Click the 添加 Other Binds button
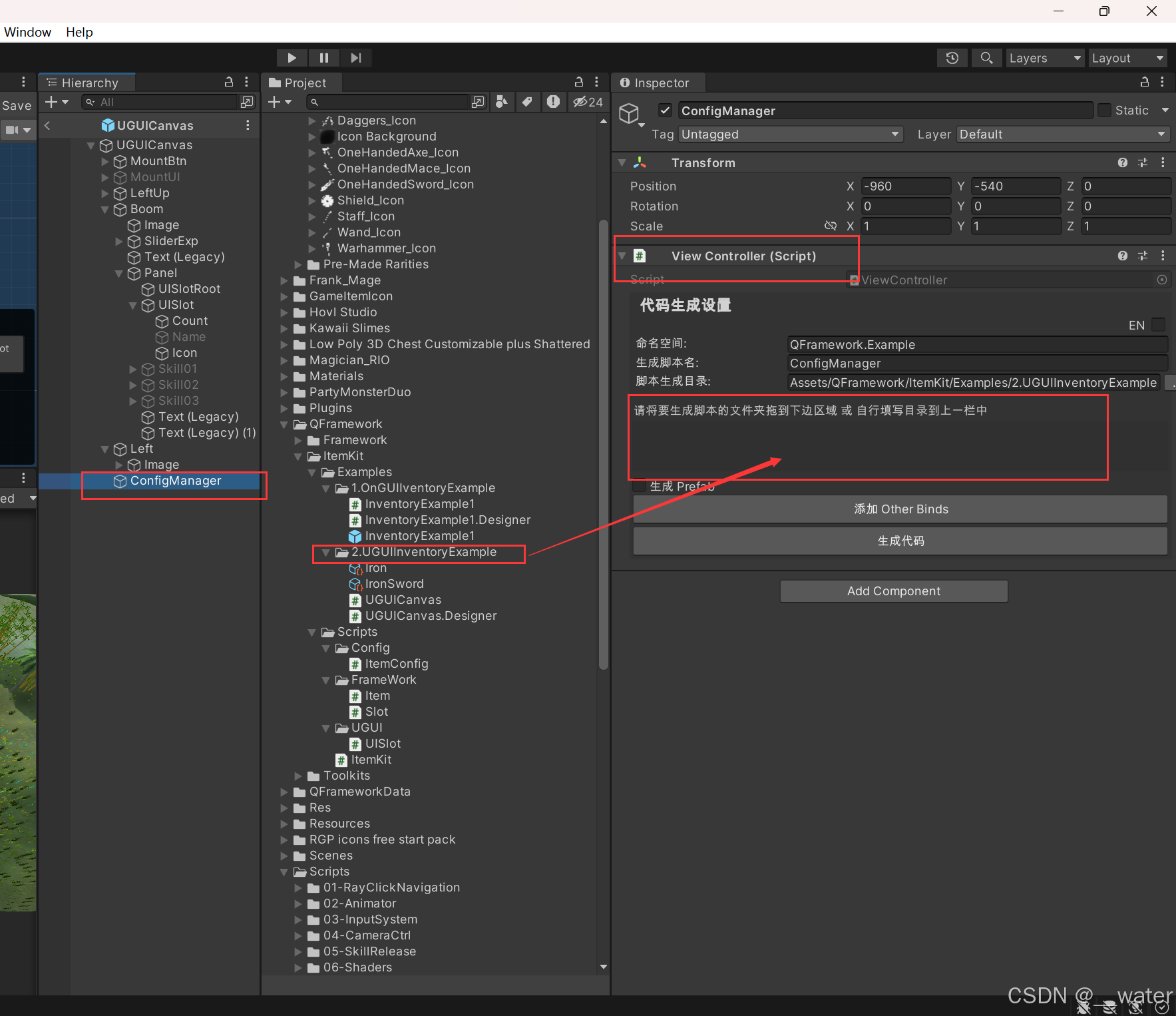 [900, 509]
